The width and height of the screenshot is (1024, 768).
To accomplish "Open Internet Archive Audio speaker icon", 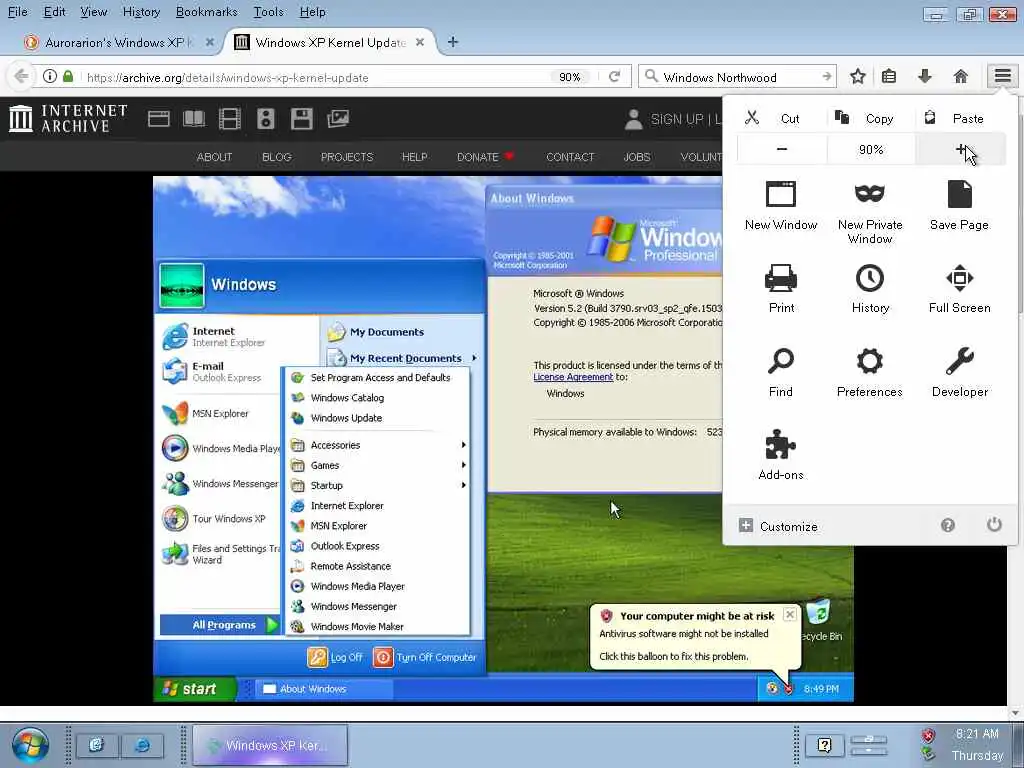I will [x=265, y=118].
